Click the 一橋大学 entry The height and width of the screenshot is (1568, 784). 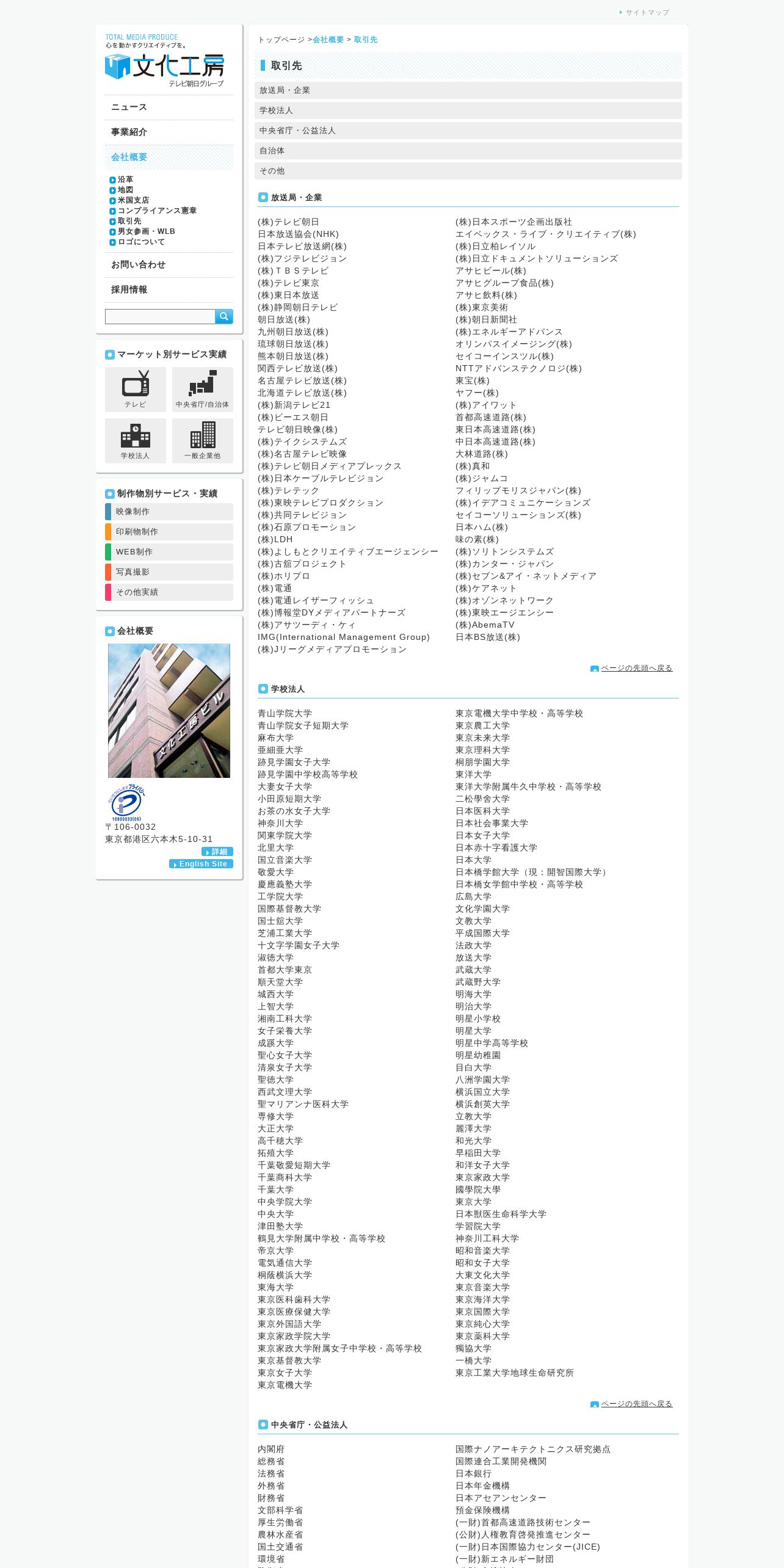point(473,1361)
